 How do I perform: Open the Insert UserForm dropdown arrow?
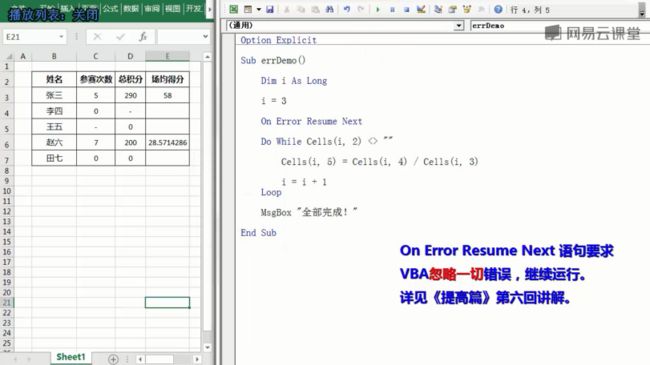pos(259,9)
